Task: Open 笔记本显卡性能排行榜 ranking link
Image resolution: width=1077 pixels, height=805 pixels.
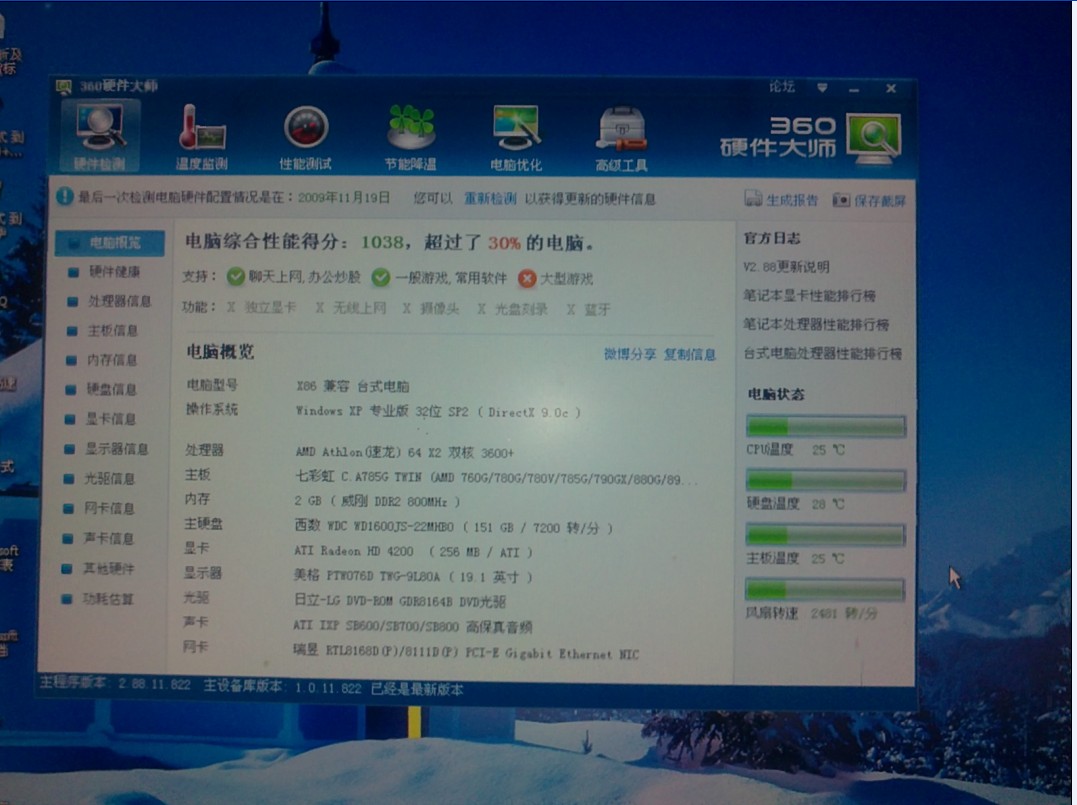Action: click(809, 296)
